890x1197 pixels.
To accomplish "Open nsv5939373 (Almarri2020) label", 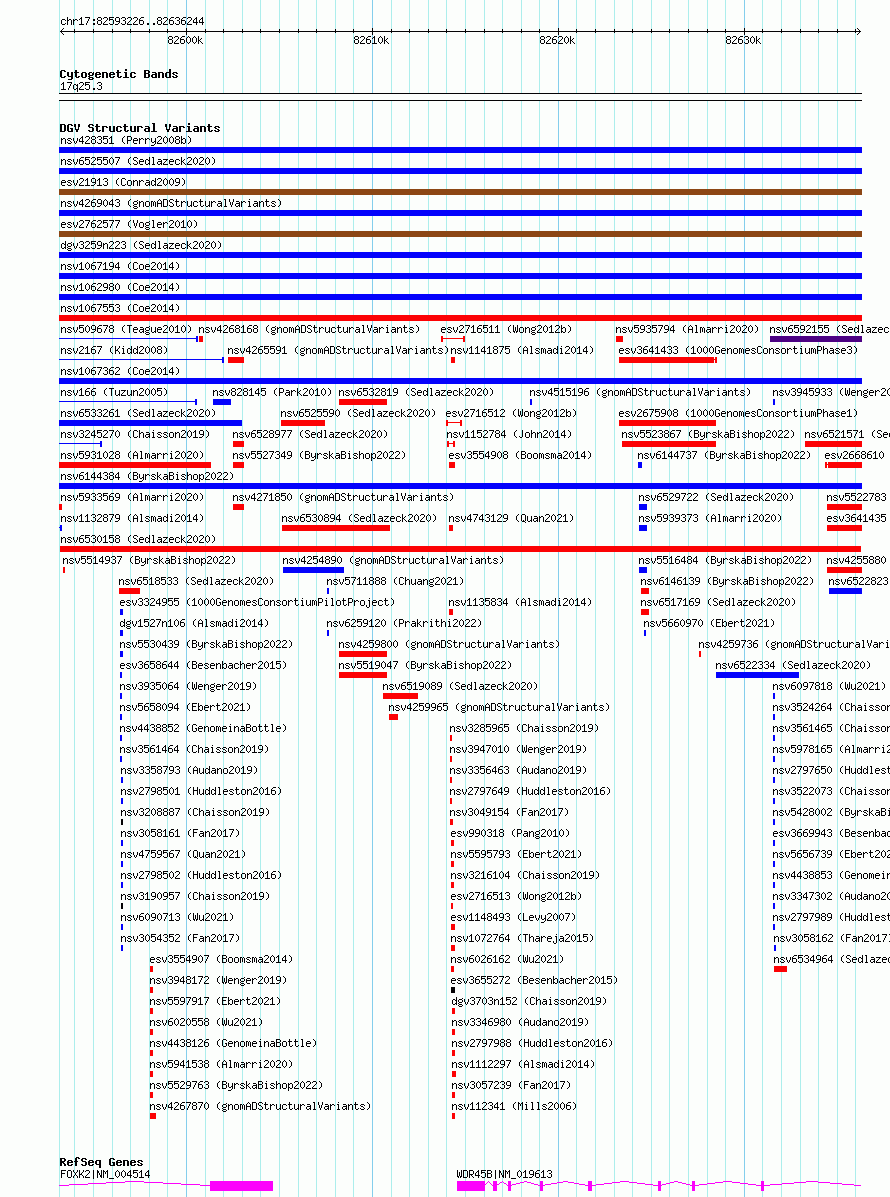I will click(x=711, y=518).
